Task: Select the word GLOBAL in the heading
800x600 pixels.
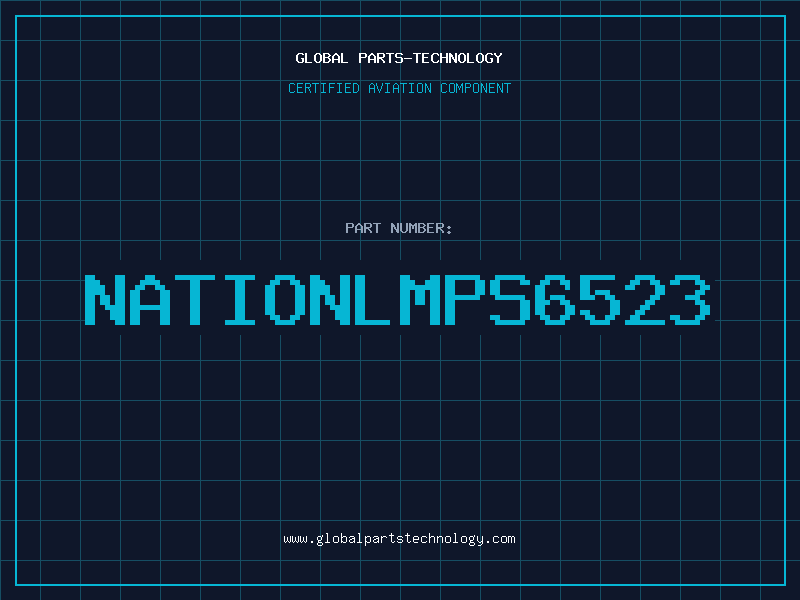Action: 322,58
